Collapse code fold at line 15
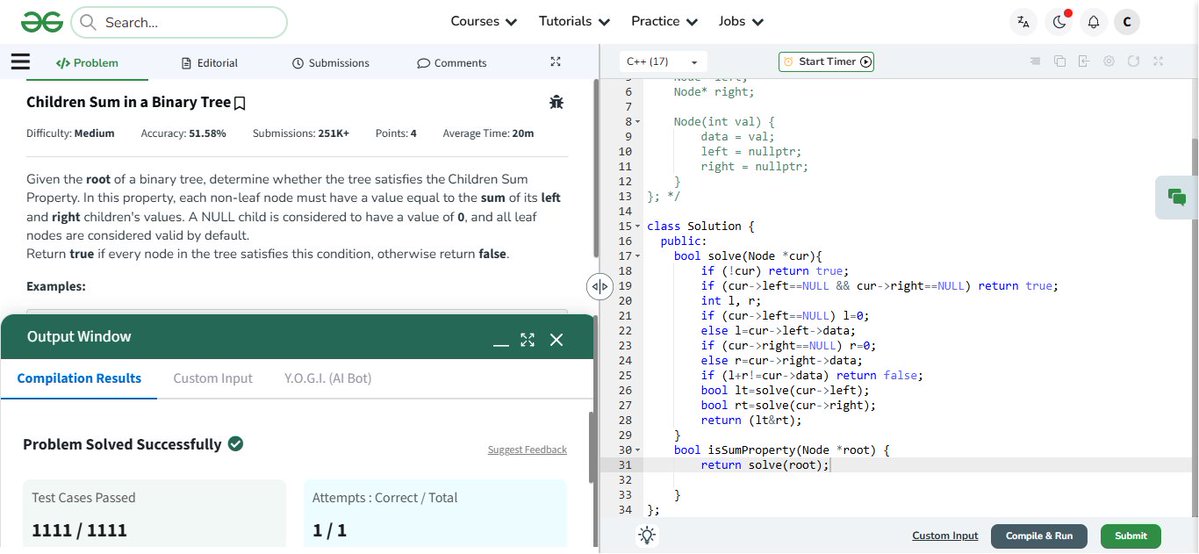This screenshot has width=1199, height=554. point(638,226)
